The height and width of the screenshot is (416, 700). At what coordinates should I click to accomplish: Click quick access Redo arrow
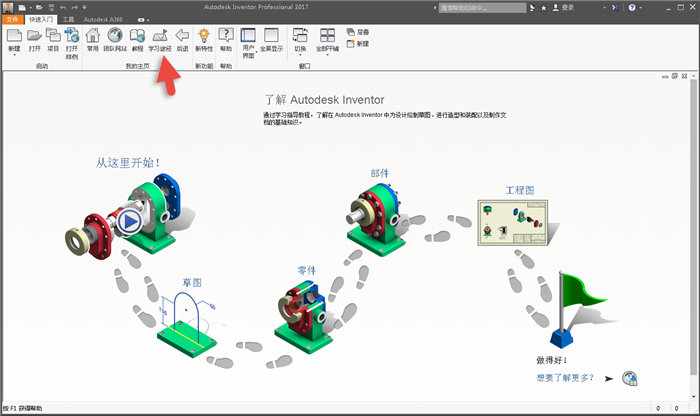74,8
